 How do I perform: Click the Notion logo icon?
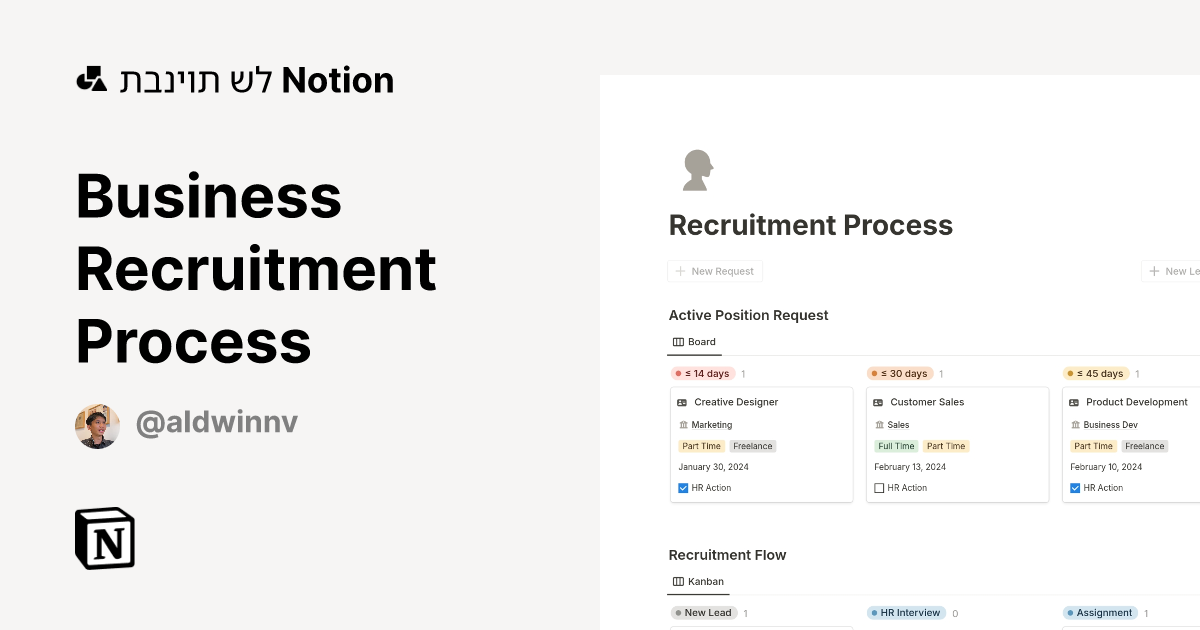(105, 538)
